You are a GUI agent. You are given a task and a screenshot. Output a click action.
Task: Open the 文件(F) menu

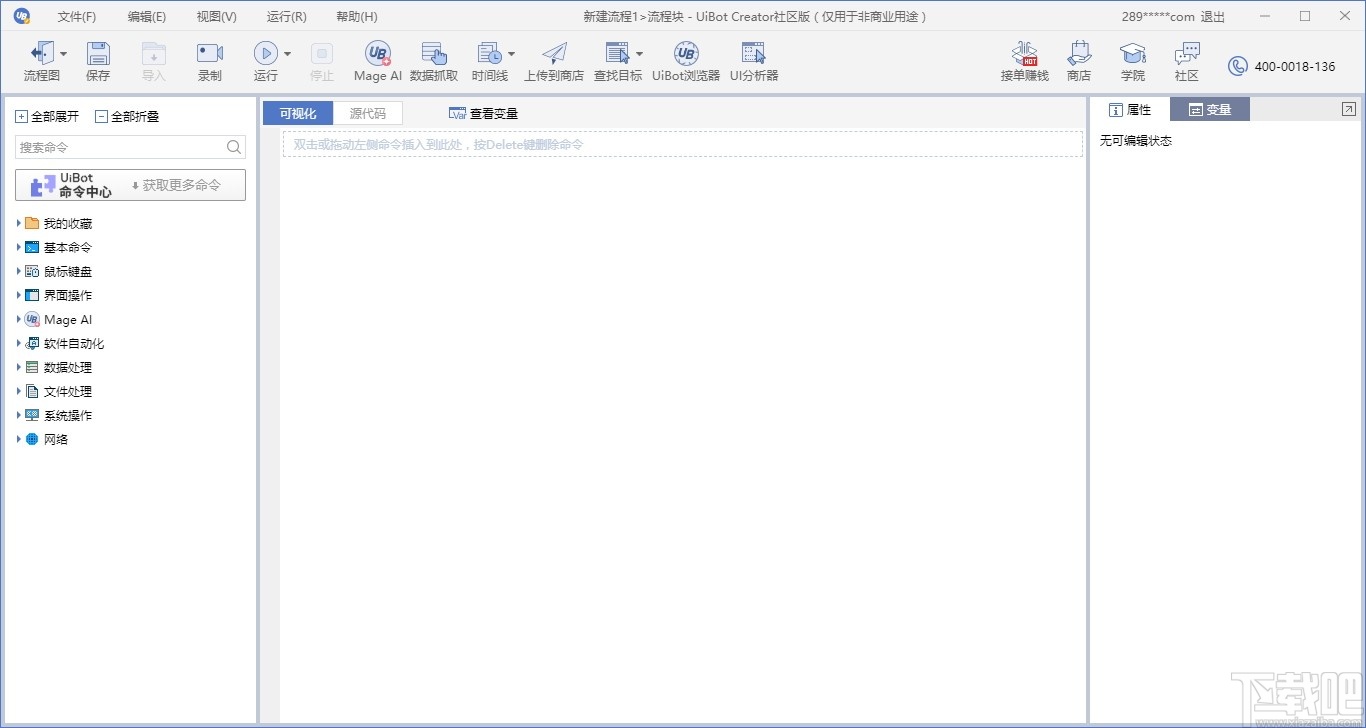[77, 17]
